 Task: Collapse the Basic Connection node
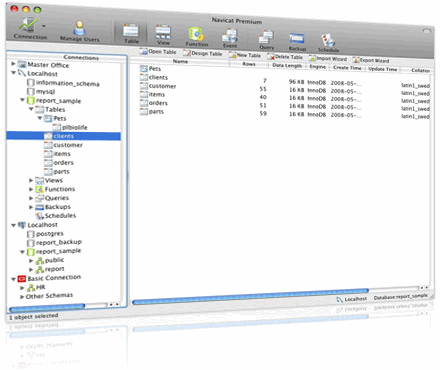tap(13, 279)
